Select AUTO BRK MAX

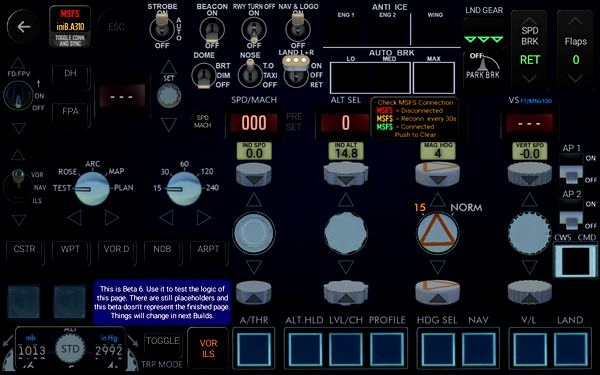434,78
